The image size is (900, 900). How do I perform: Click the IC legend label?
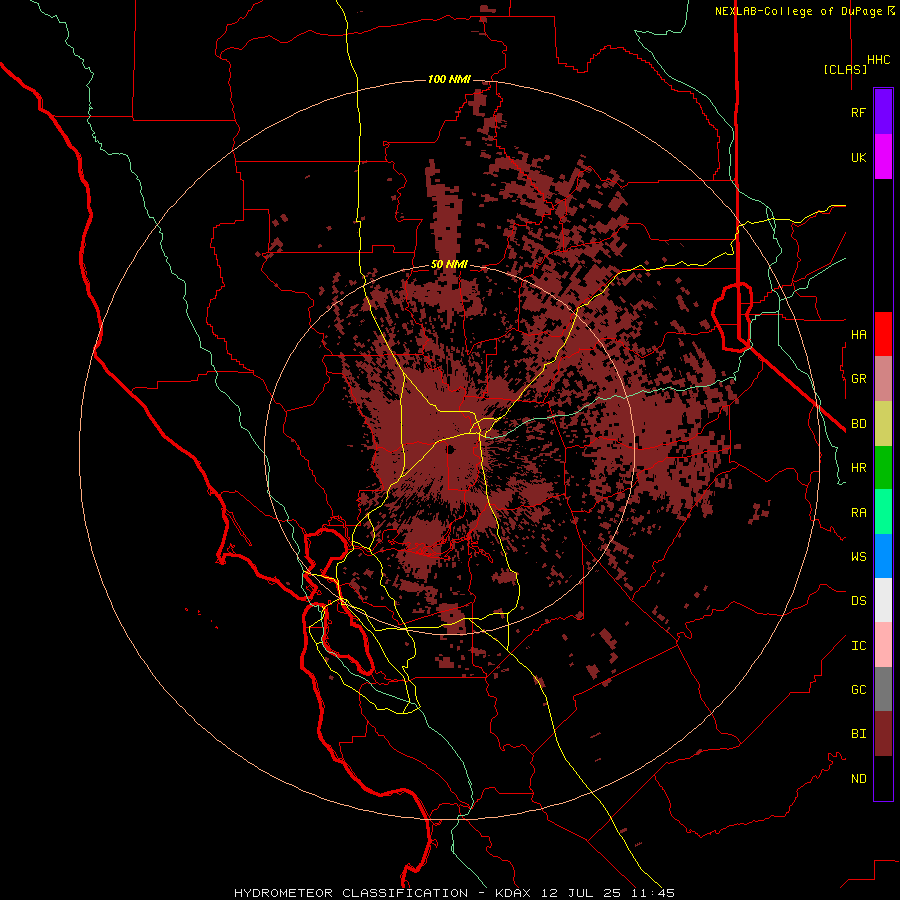[x=858, y=646]
